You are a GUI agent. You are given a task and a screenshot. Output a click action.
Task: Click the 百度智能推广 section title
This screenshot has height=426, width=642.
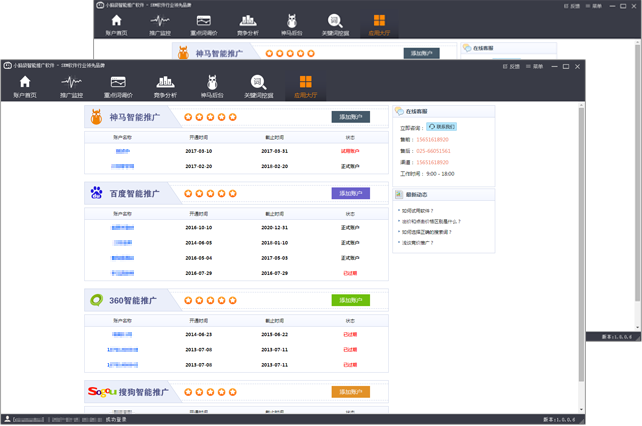134,193
